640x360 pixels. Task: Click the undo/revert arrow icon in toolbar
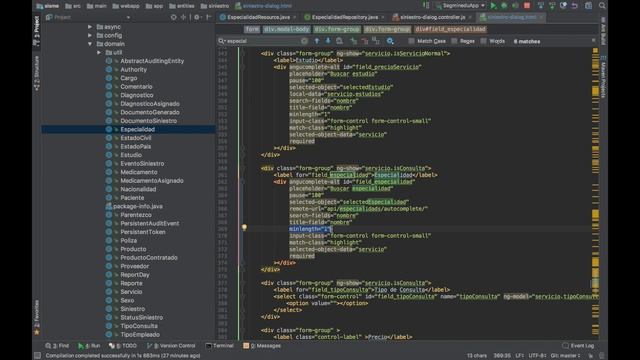coord(575,6)
